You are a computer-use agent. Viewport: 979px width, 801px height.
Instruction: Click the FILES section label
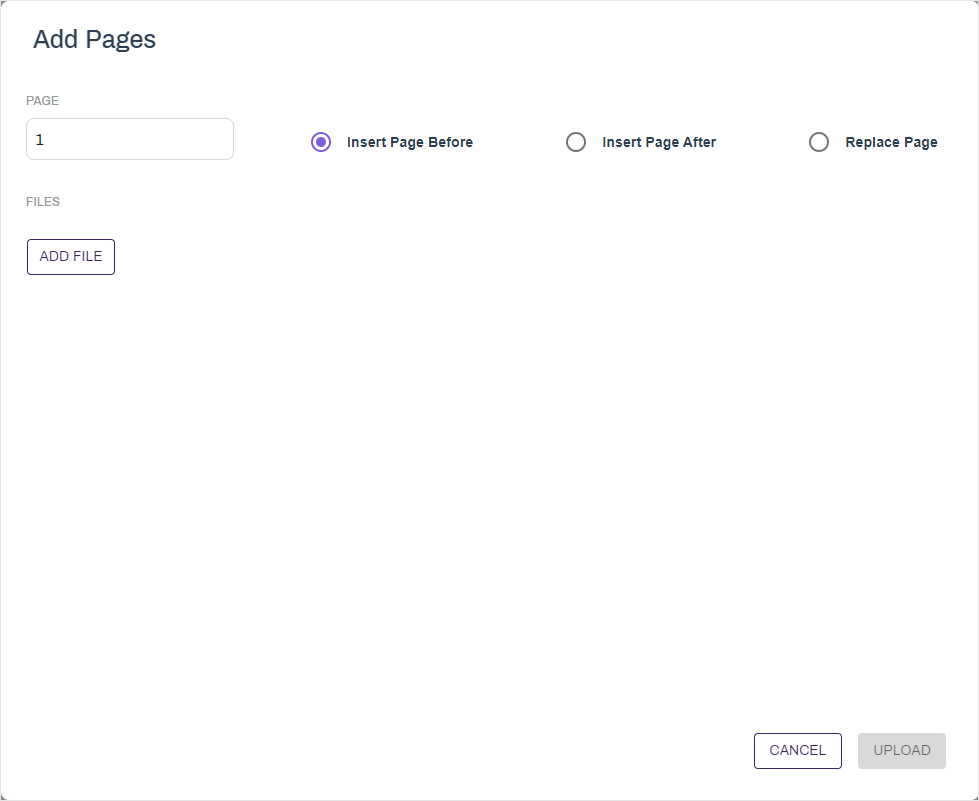(x=43, y=202)
